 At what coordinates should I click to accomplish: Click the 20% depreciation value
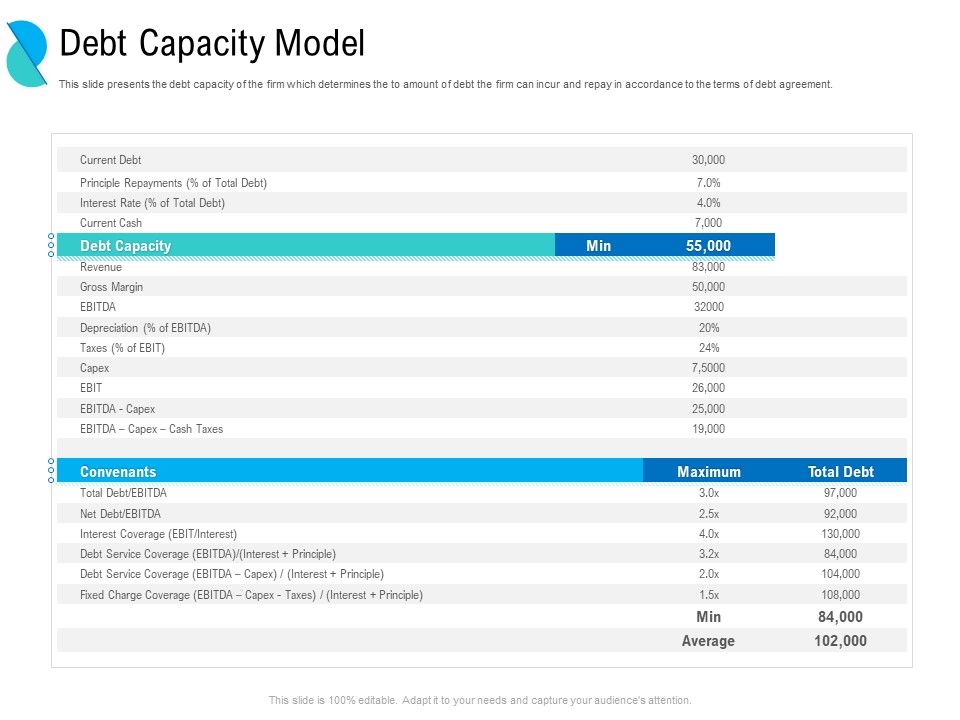point(708,328)
